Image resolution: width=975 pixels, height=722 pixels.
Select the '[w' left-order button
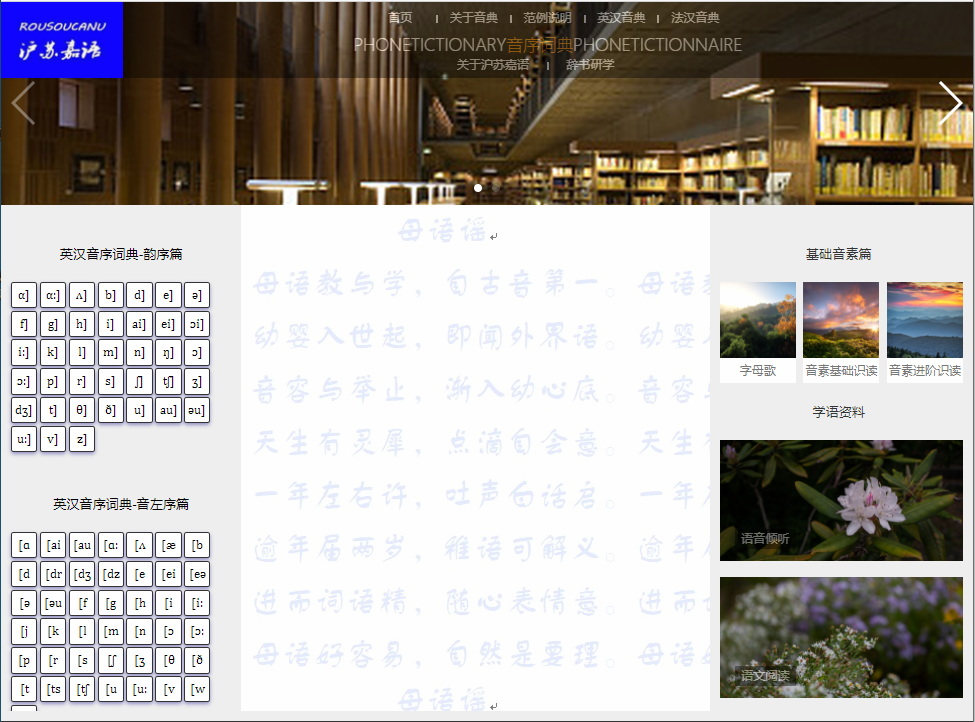coord(196,689)
